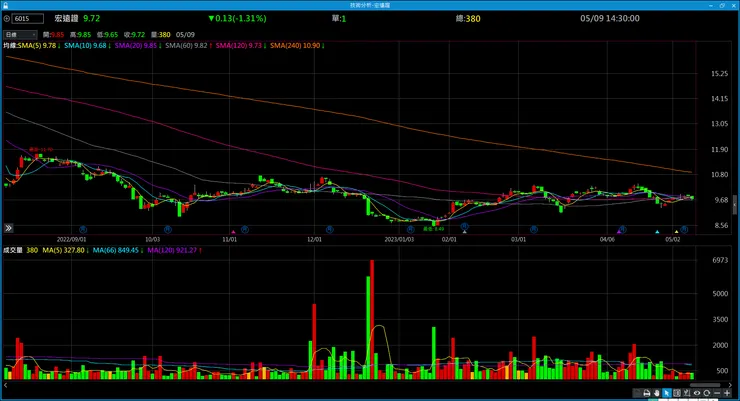The image size is (740, 401).
Task: Click the 收:9.72 close price value
Action: (135, 34)
